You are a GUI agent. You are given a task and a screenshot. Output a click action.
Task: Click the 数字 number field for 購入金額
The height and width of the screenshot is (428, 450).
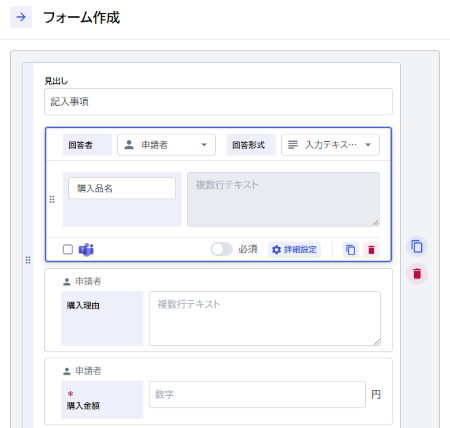click(x=257, y=395)
